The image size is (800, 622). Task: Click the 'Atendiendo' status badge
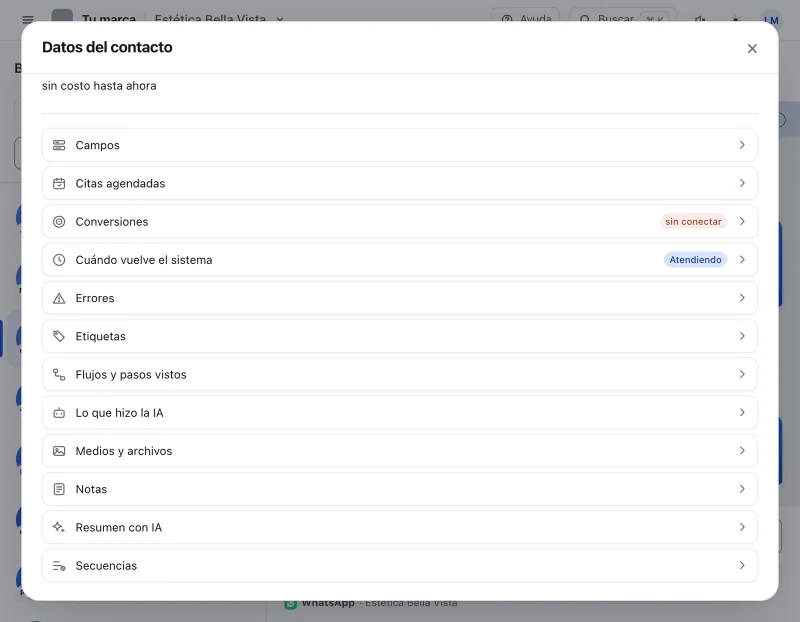pyautogui.click(x=695, y=260)
